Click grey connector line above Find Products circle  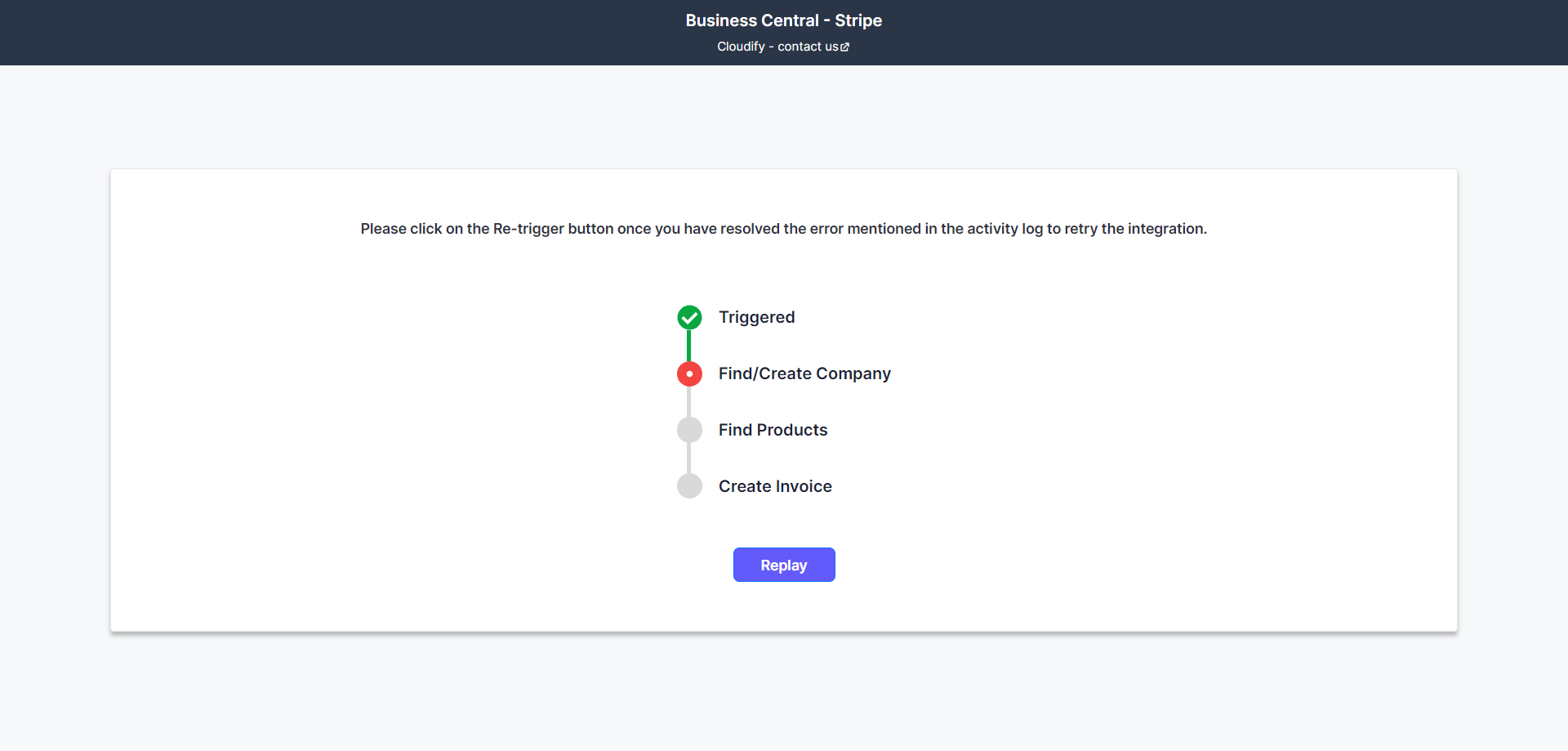pyautogui.click(x=689, y=401)
